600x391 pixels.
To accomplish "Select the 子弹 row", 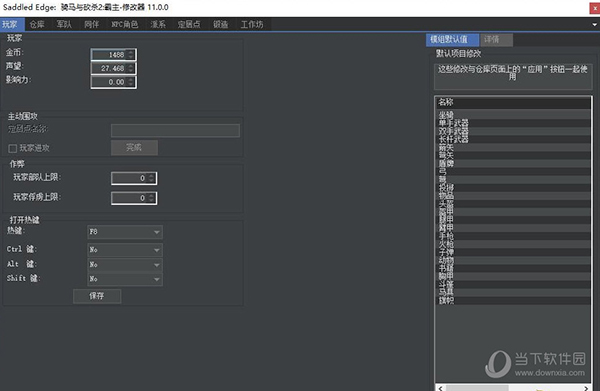I will click(x=513, y=252).
